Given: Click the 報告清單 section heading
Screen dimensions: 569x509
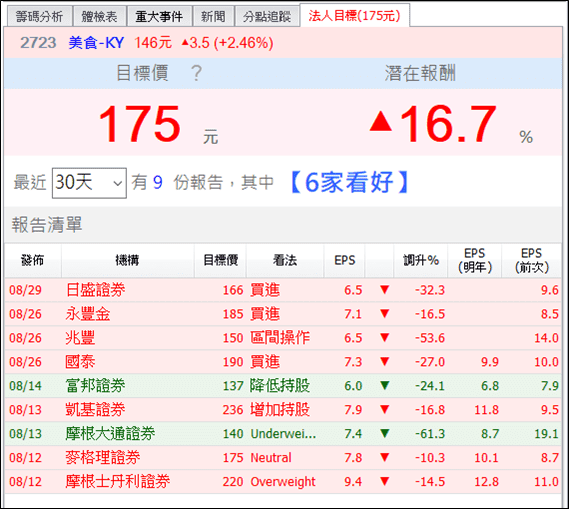Looking at the screenshot, I should [x=47, y=225].
